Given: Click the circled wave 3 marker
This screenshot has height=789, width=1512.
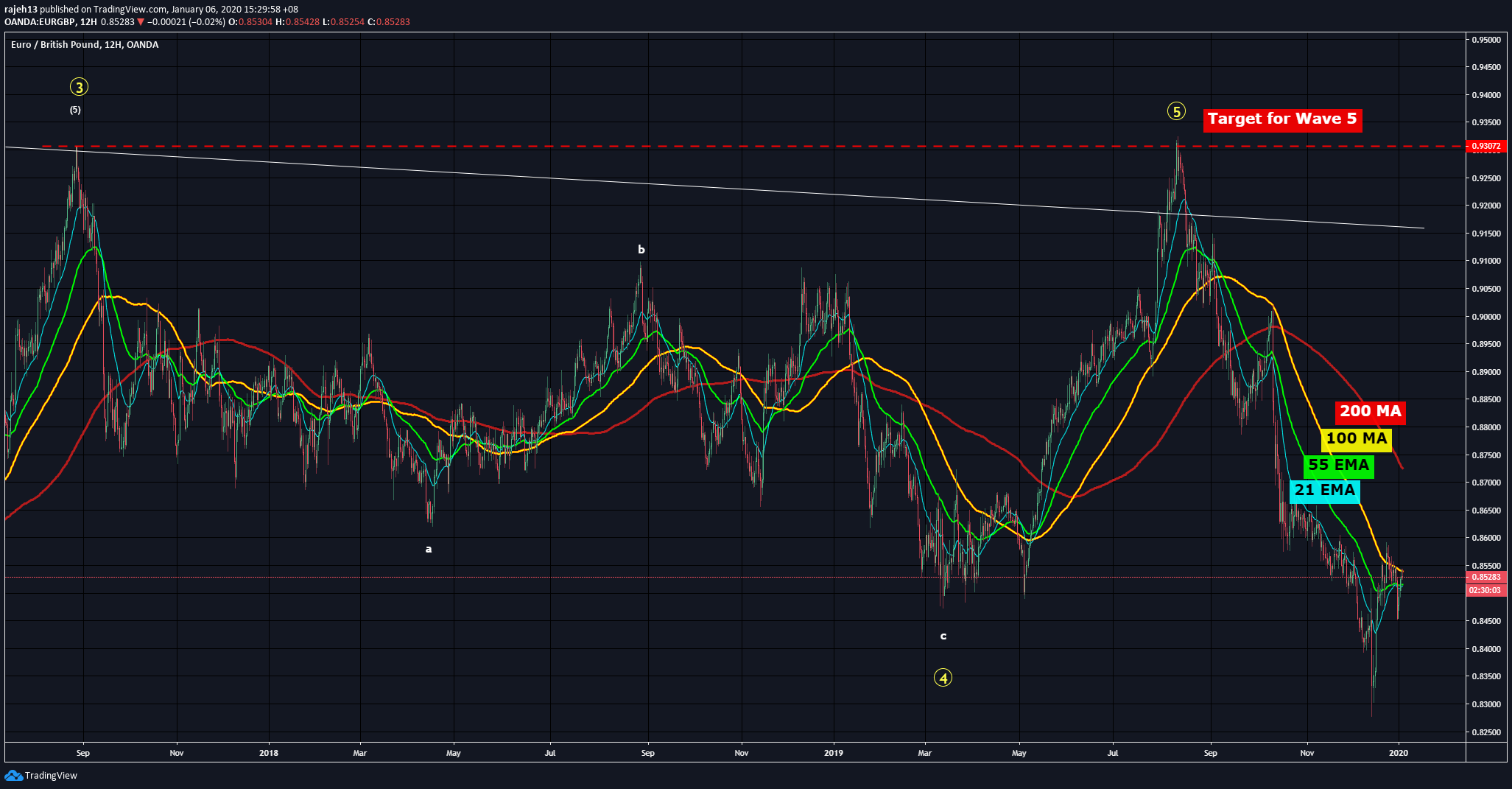Looking at the screenshot, I should [79, 87].
